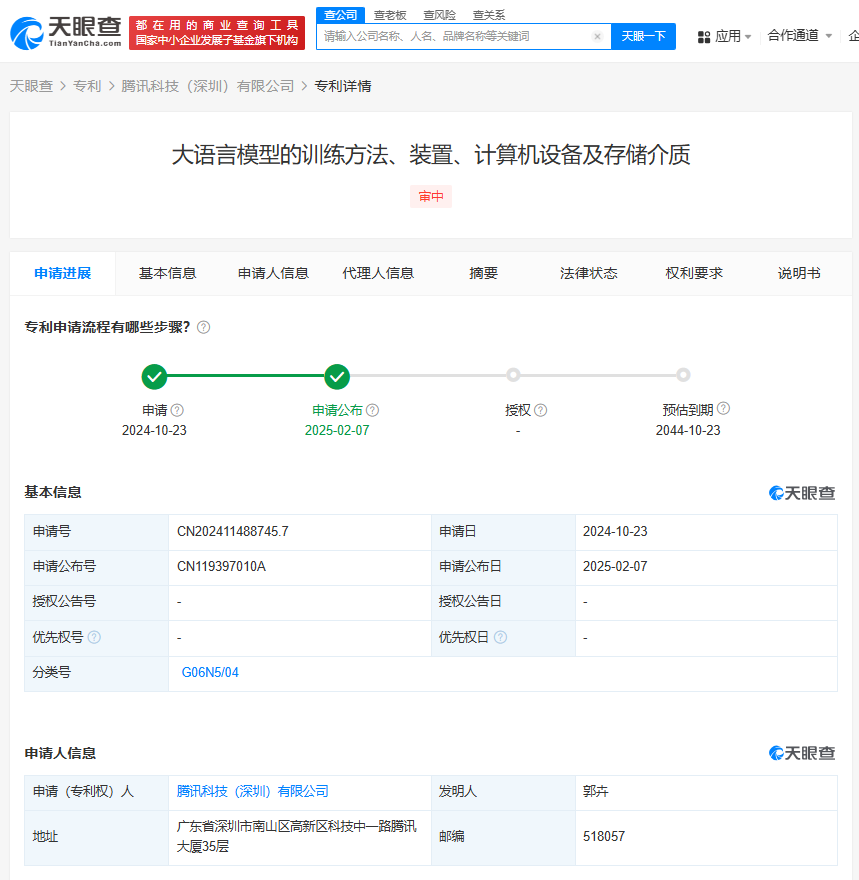This screenshot has height=880, width=859.
Task: Click 申请公布日 value 2025-02-07 in table
Action: click(615, 566)
